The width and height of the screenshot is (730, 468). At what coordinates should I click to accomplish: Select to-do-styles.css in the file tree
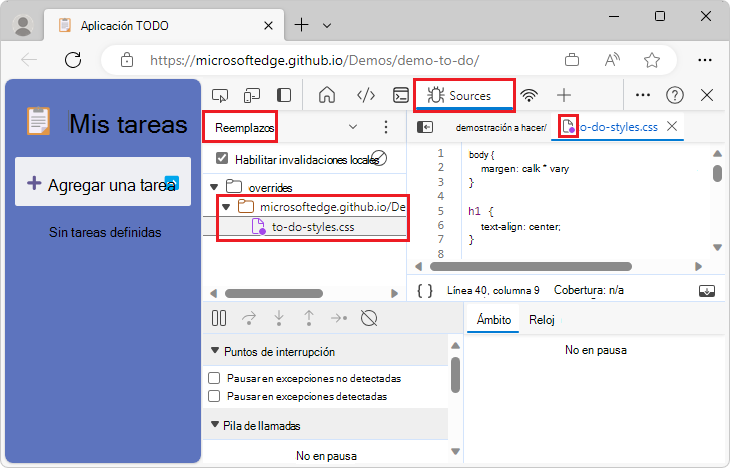click(313, 227)
